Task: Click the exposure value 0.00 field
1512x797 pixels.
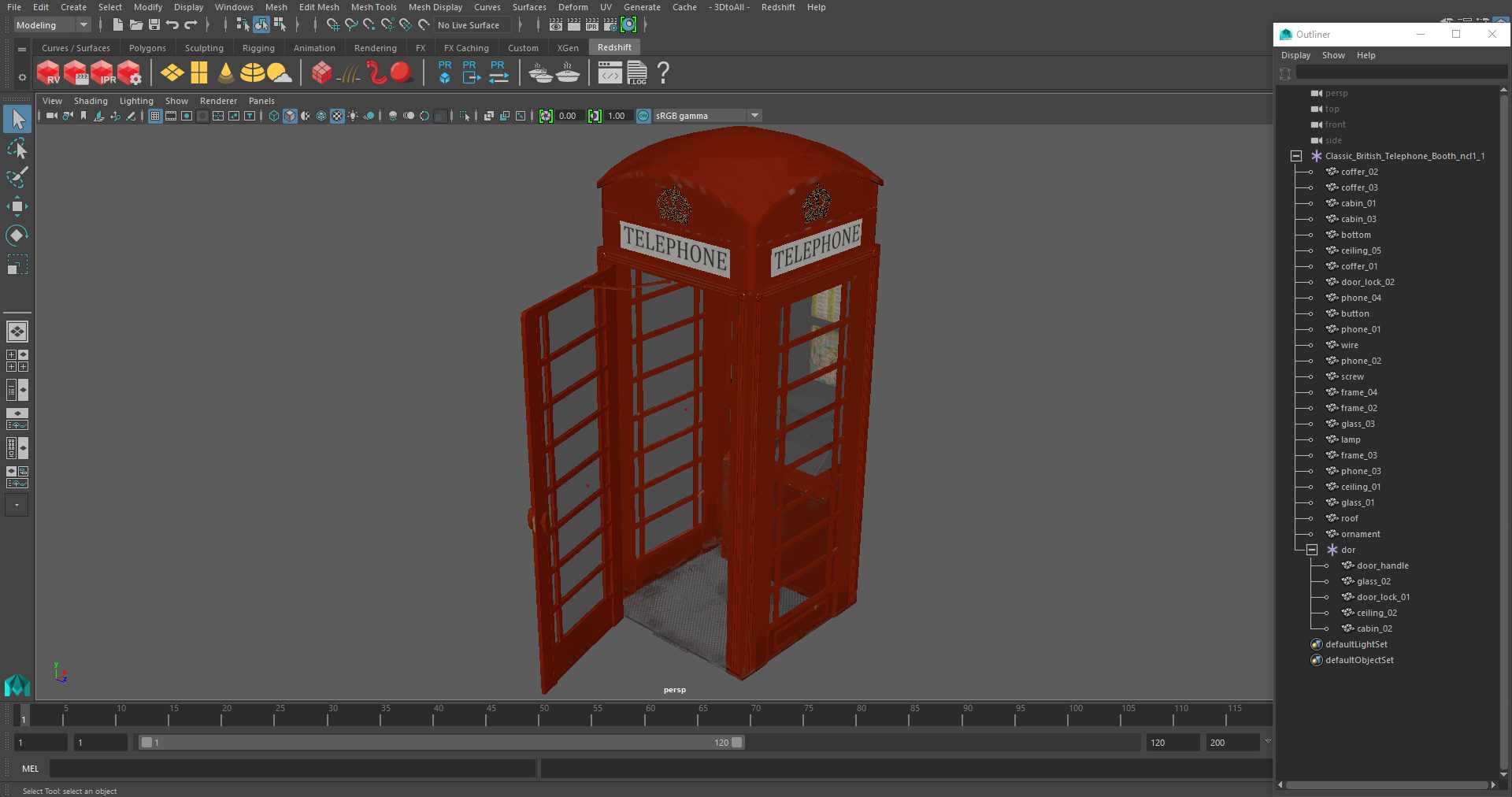Action: [x=569, y=116]
